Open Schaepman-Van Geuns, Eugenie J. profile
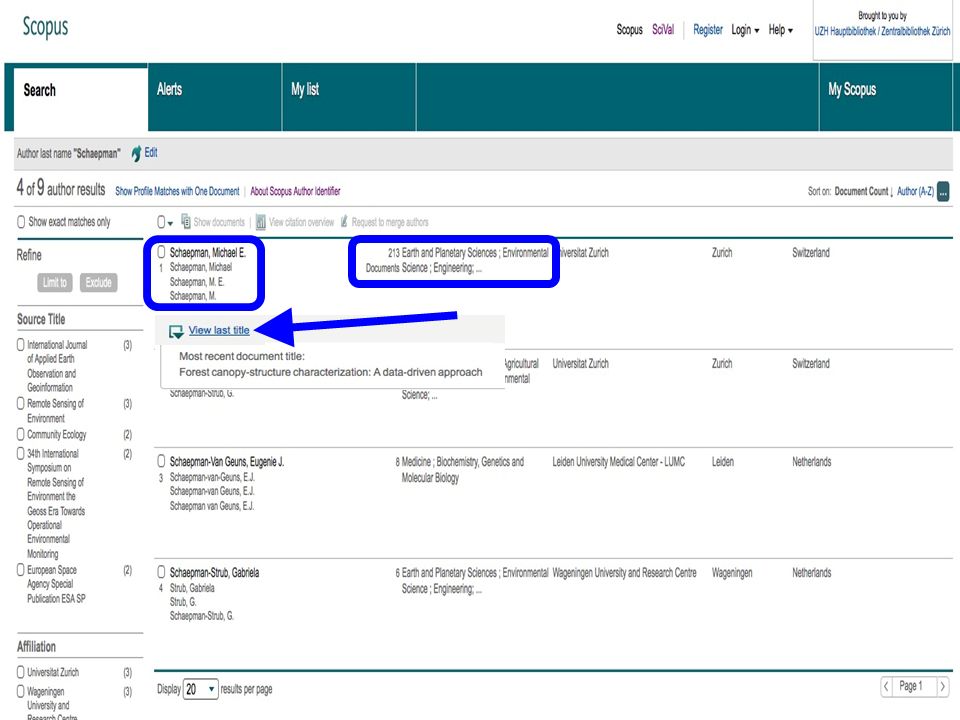The height and width of the screenshot is (720, 960). 227,462
